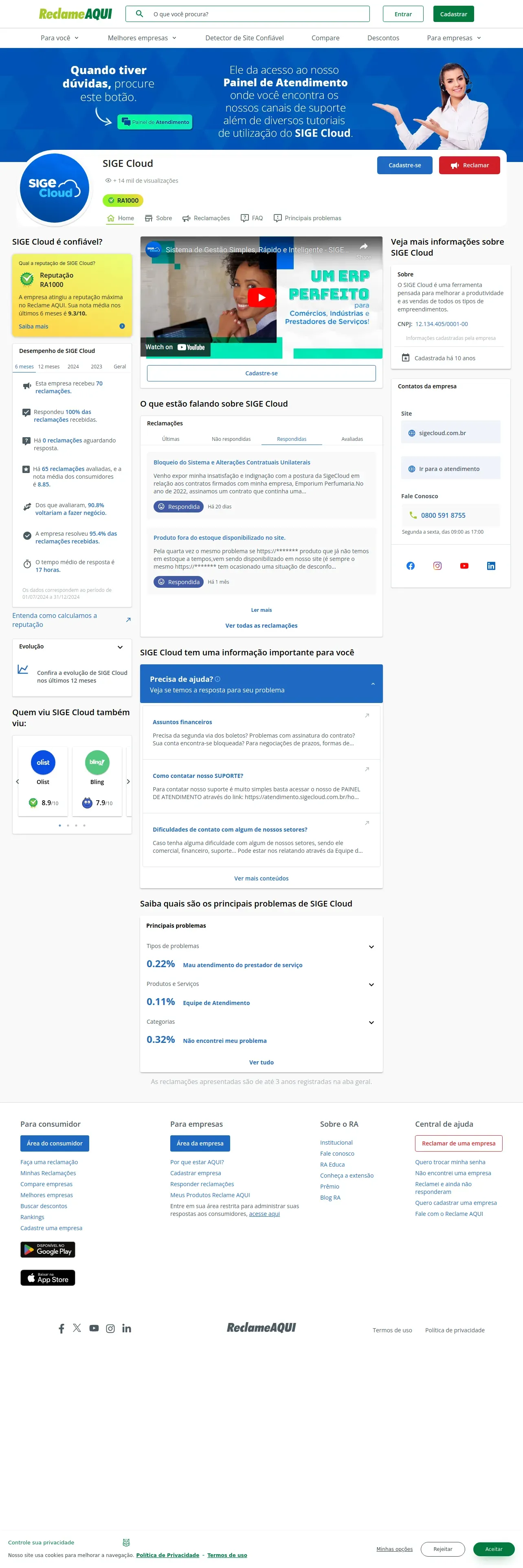Click the privacy cookie mascot icon
This screenshot has width=523, height=1568.
coord(127,1542)
